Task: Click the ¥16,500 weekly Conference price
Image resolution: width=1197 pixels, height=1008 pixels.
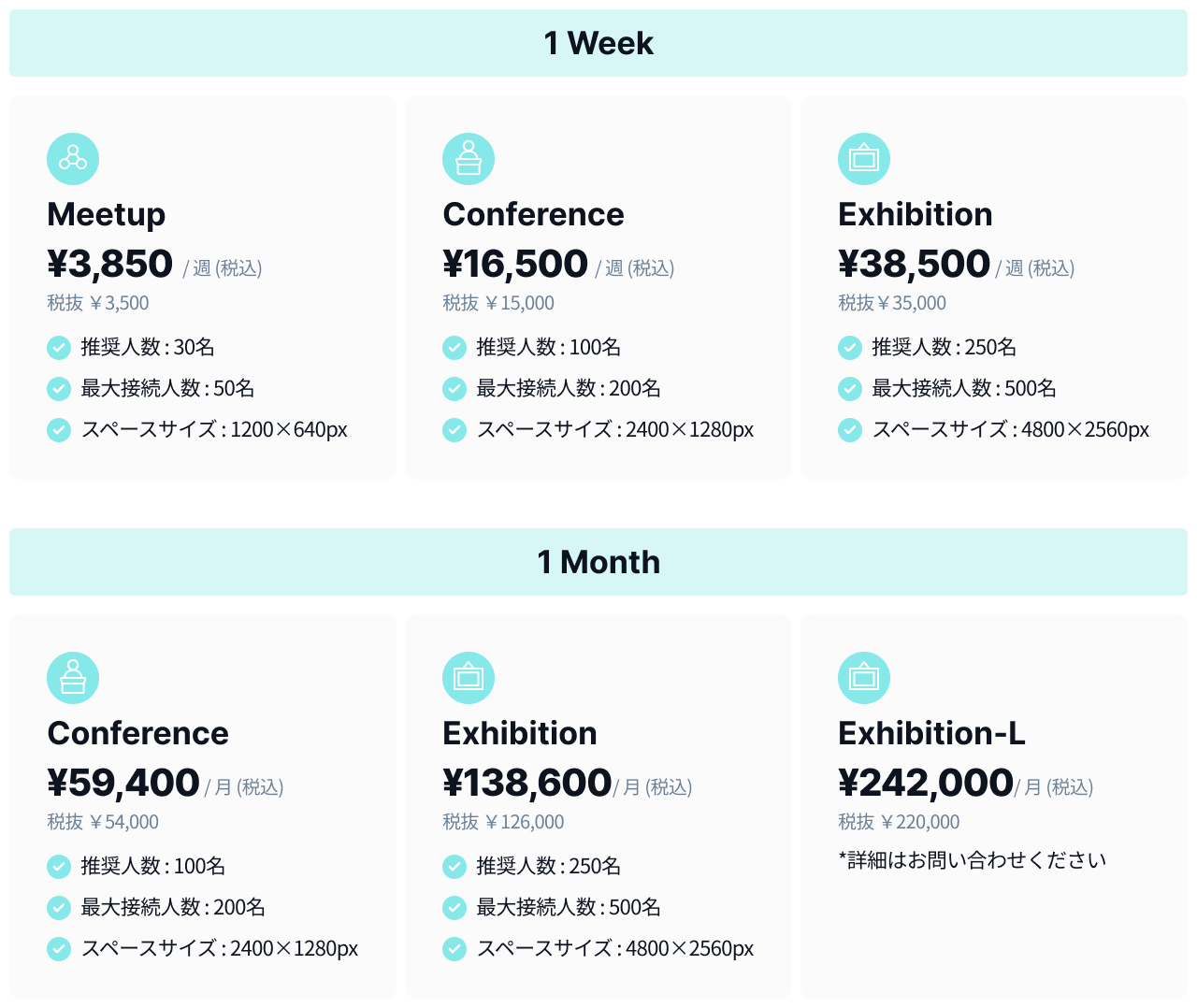Action: pyautogui.click(x=515, y=265)
